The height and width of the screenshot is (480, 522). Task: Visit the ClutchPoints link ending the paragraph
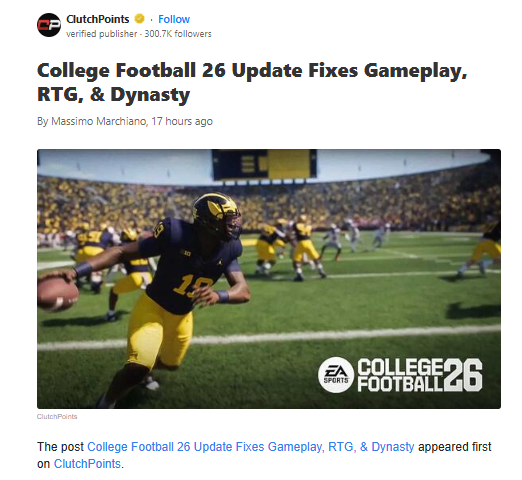click(87, 464)
